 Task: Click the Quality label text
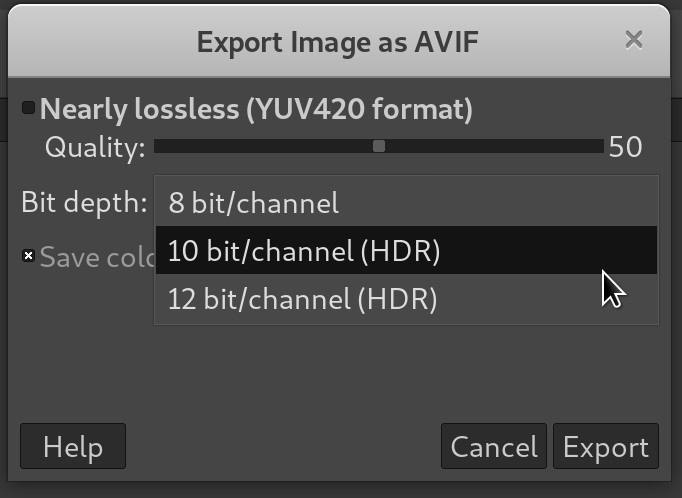94,148
